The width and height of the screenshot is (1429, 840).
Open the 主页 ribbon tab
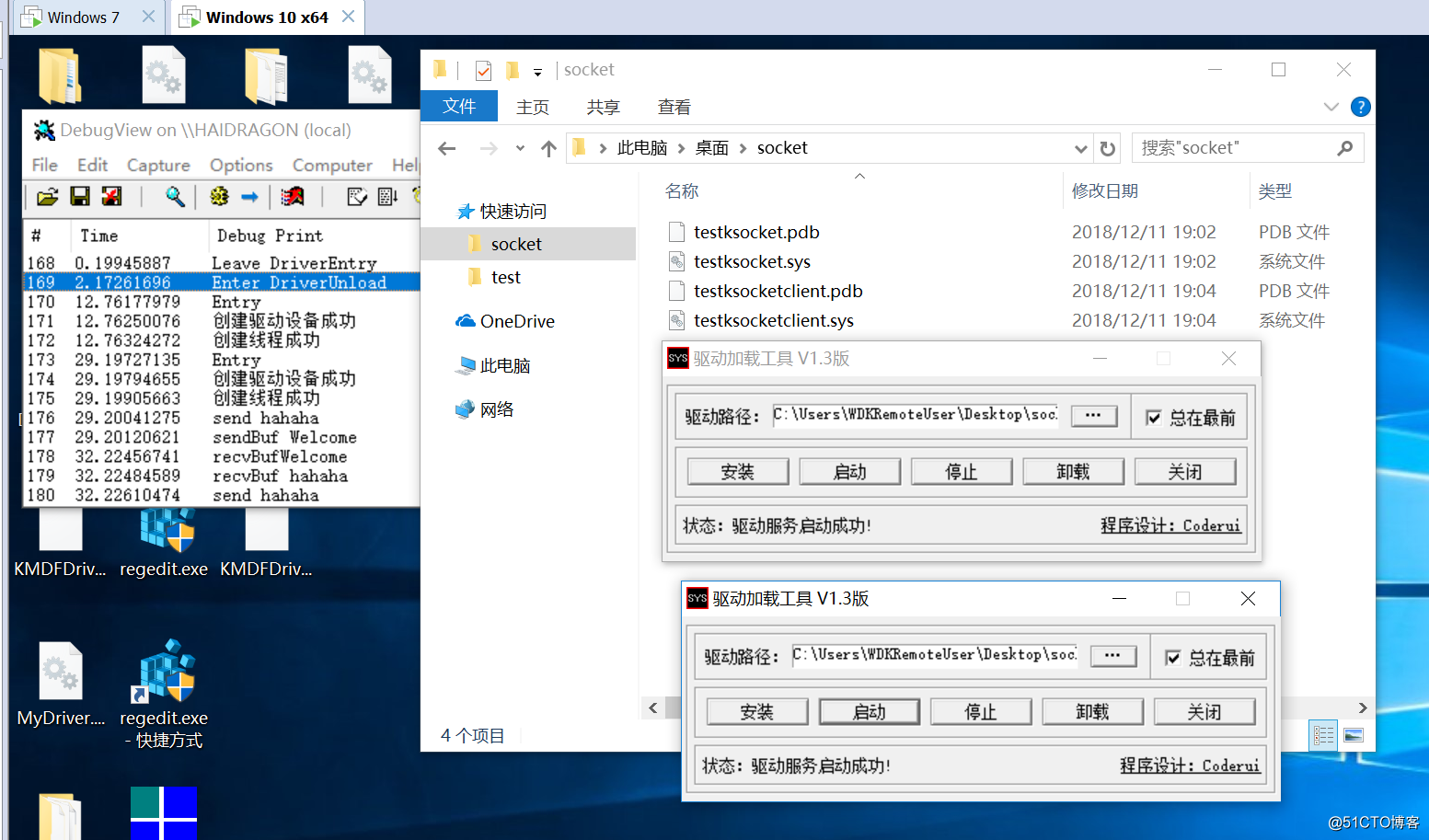(533, 107)
